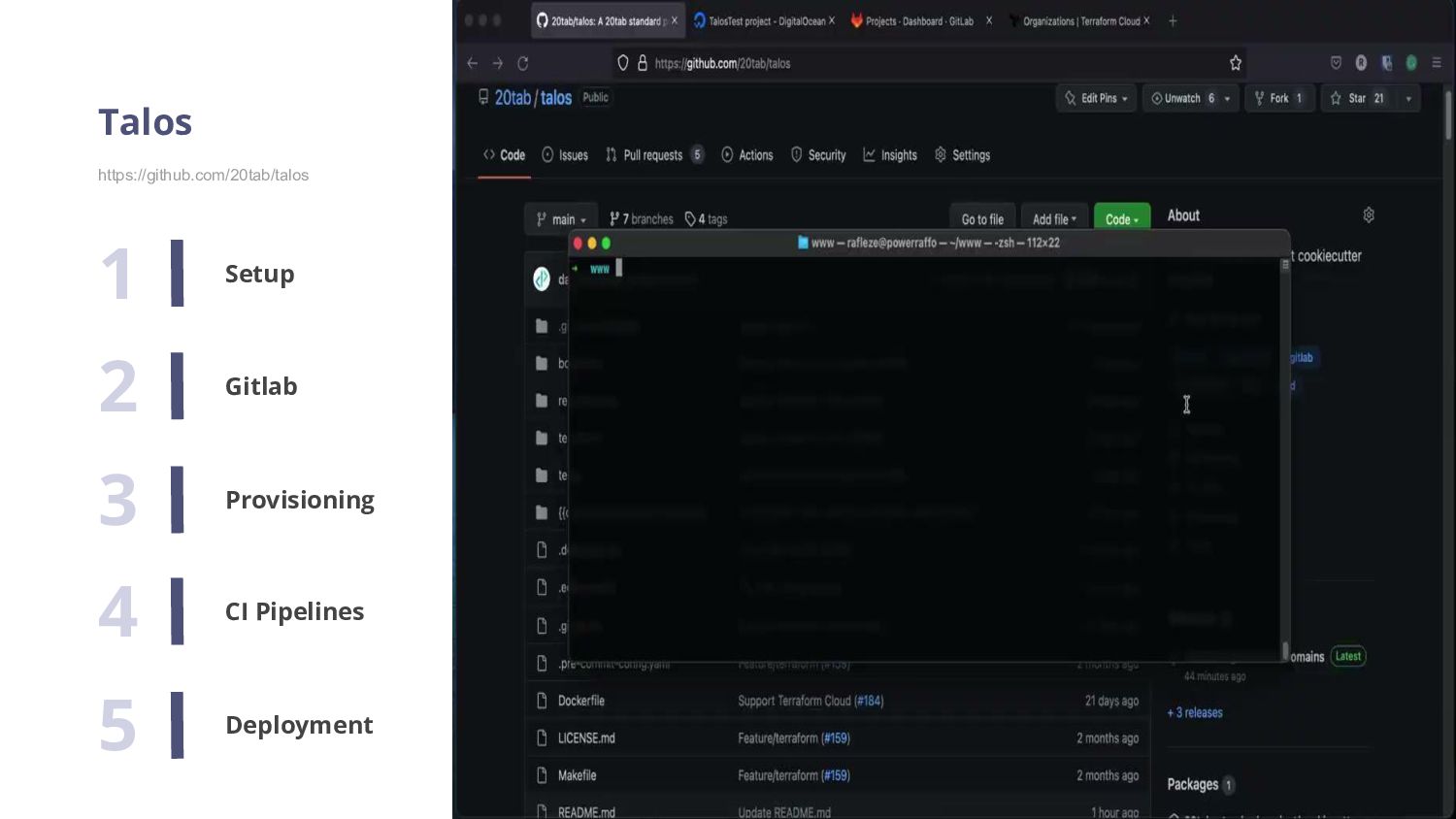Open the Code repository tab

coord(504,155)
